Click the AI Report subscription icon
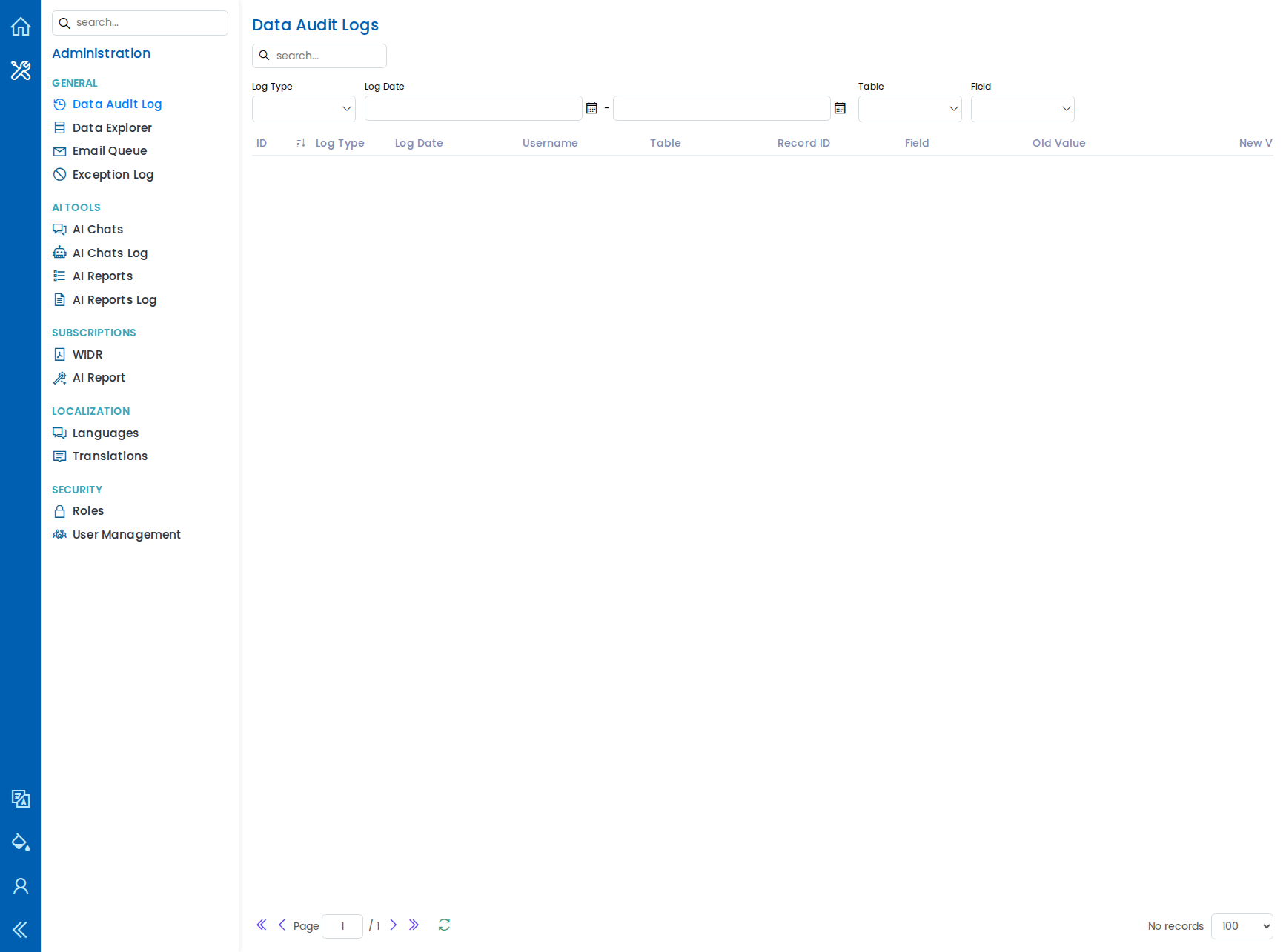The width and height of the screenshot is (1286, 952). click(60, 378)
